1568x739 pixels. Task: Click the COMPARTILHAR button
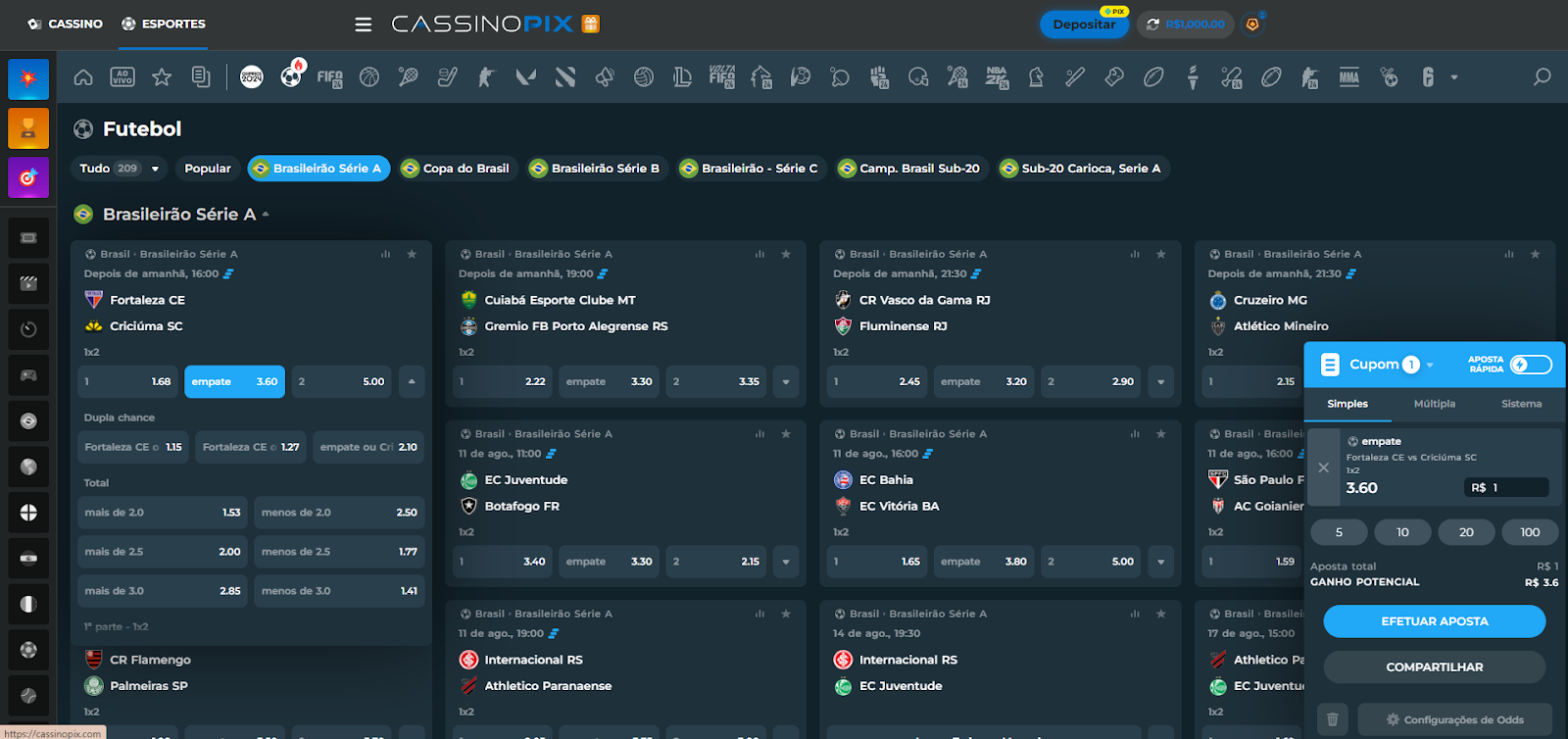1435,667
